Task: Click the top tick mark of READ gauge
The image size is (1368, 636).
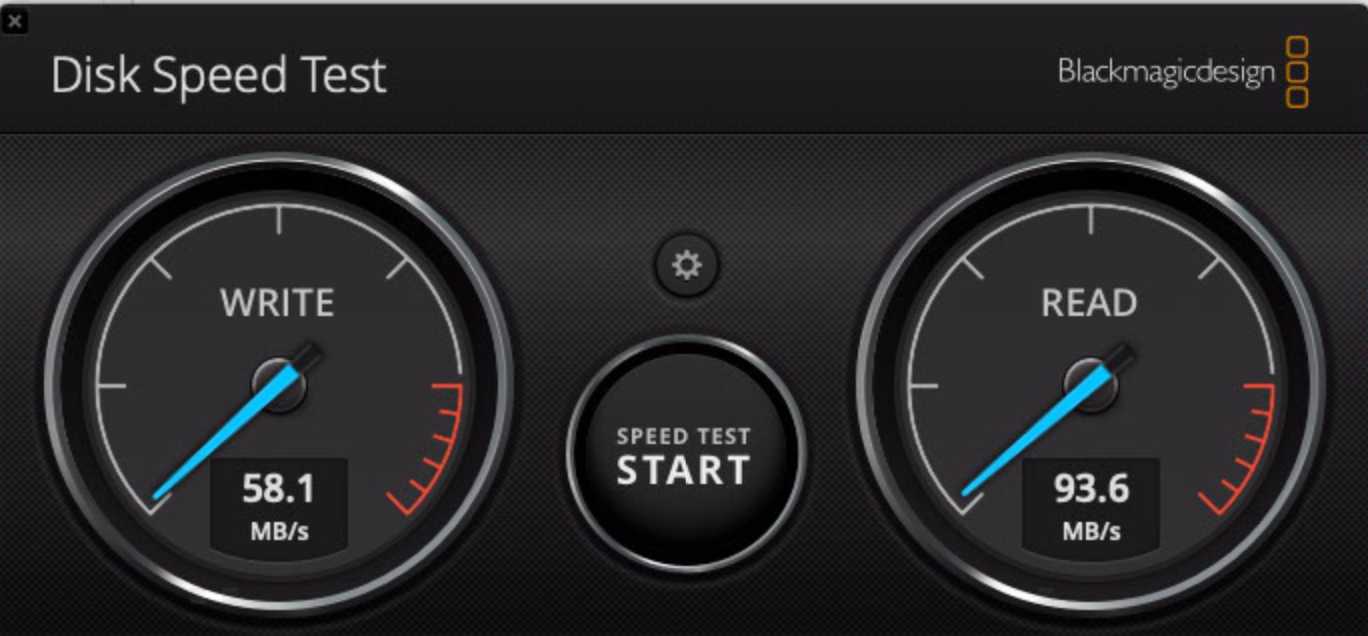Action: coord(1091,223)
